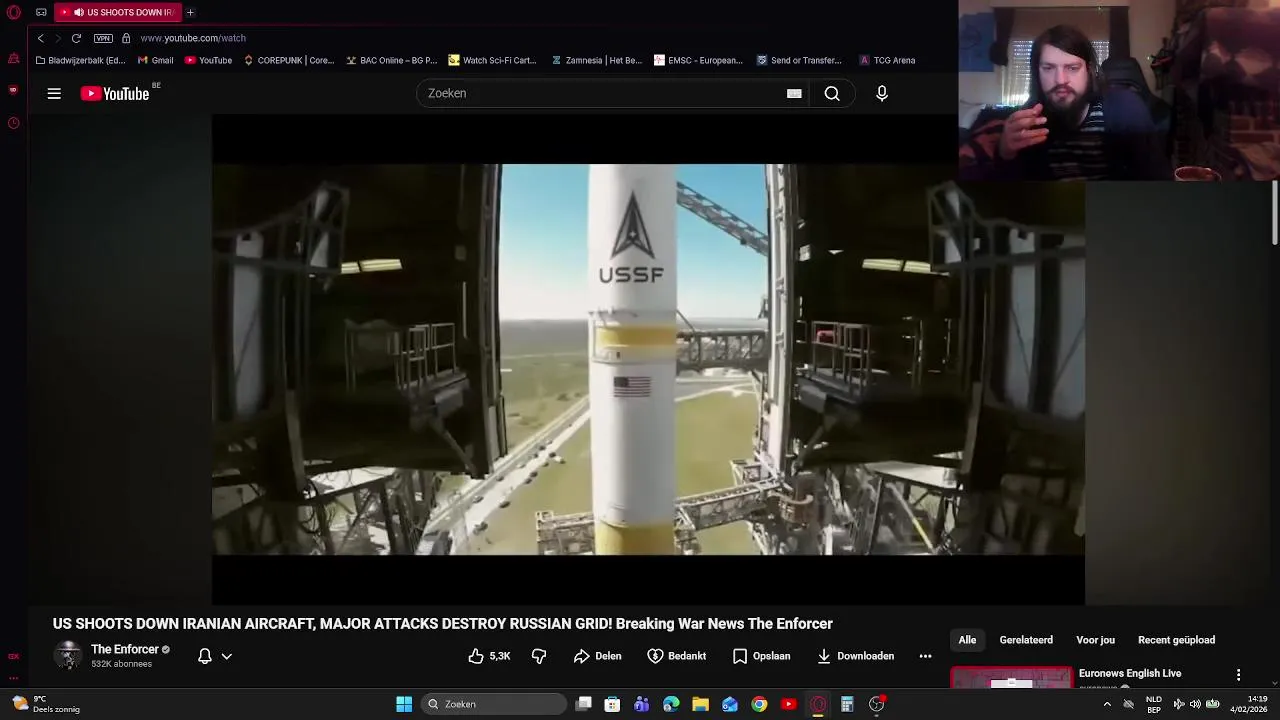The width and height of the screenshot is (1280, 720).
Task: Open the Send or Transfer bookmark
Action: [x=799, y=60]
